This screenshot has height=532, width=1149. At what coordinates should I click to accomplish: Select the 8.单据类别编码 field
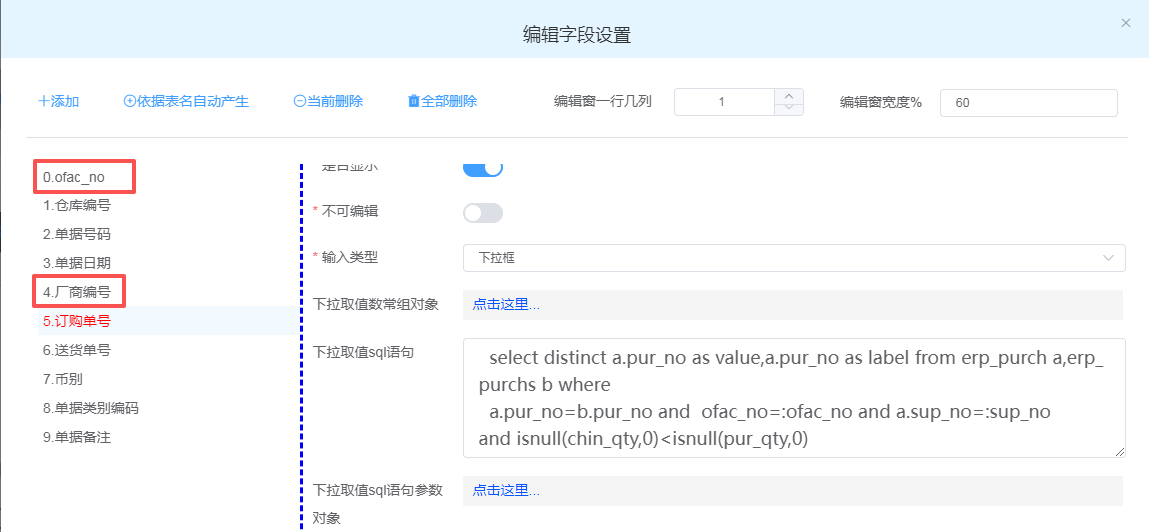90,409
